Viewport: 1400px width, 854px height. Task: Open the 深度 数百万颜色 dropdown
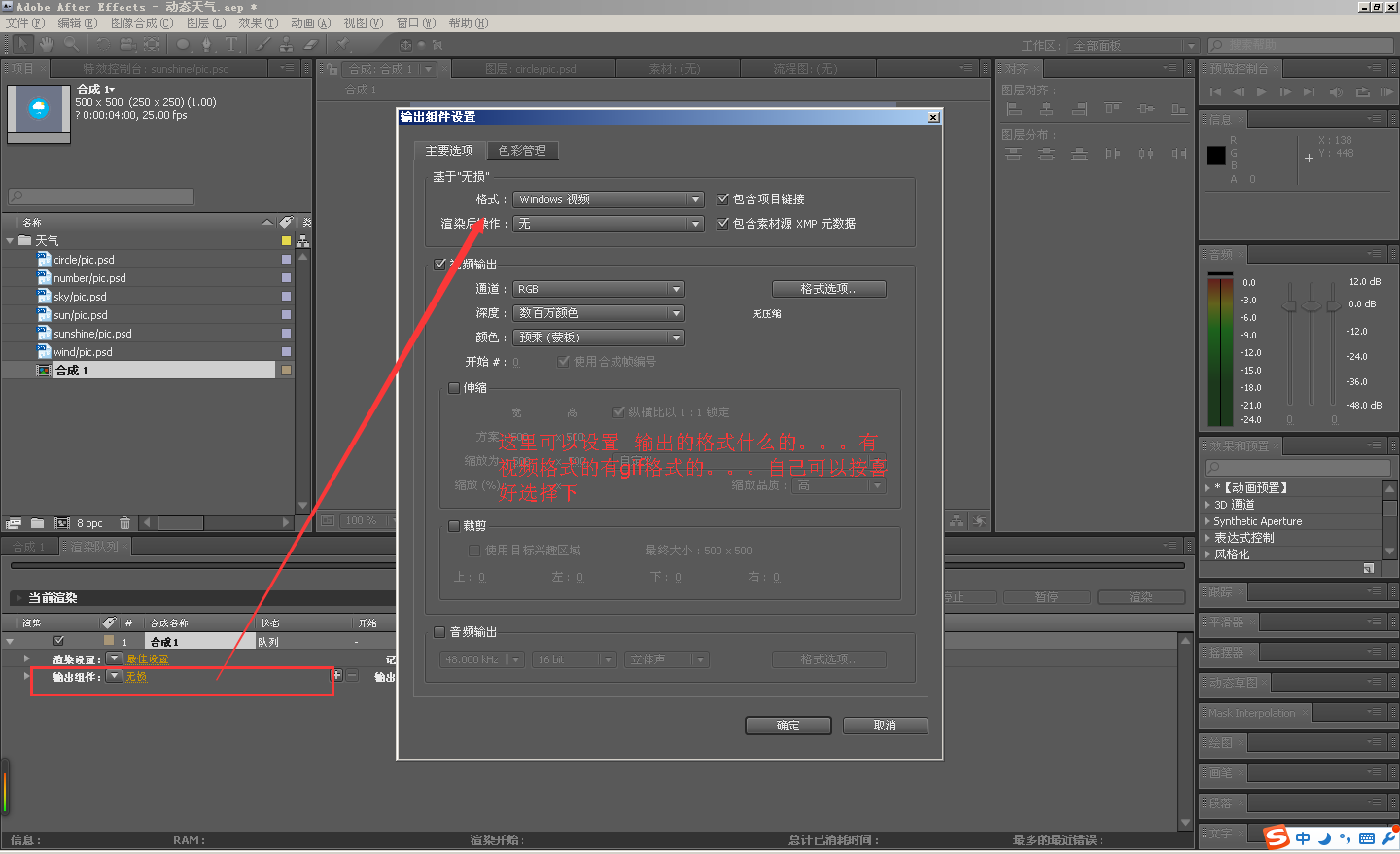(599, 313)
